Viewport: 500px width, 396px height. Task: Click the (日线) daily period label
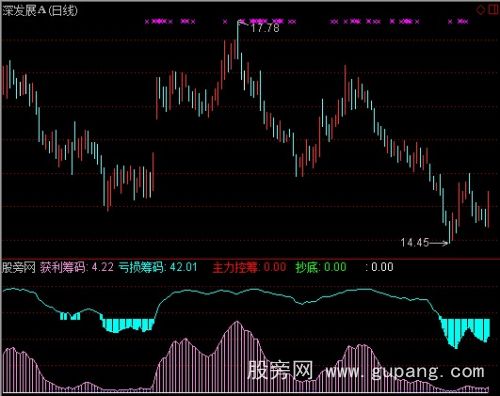pyautogui.click(x=63, y=11)
